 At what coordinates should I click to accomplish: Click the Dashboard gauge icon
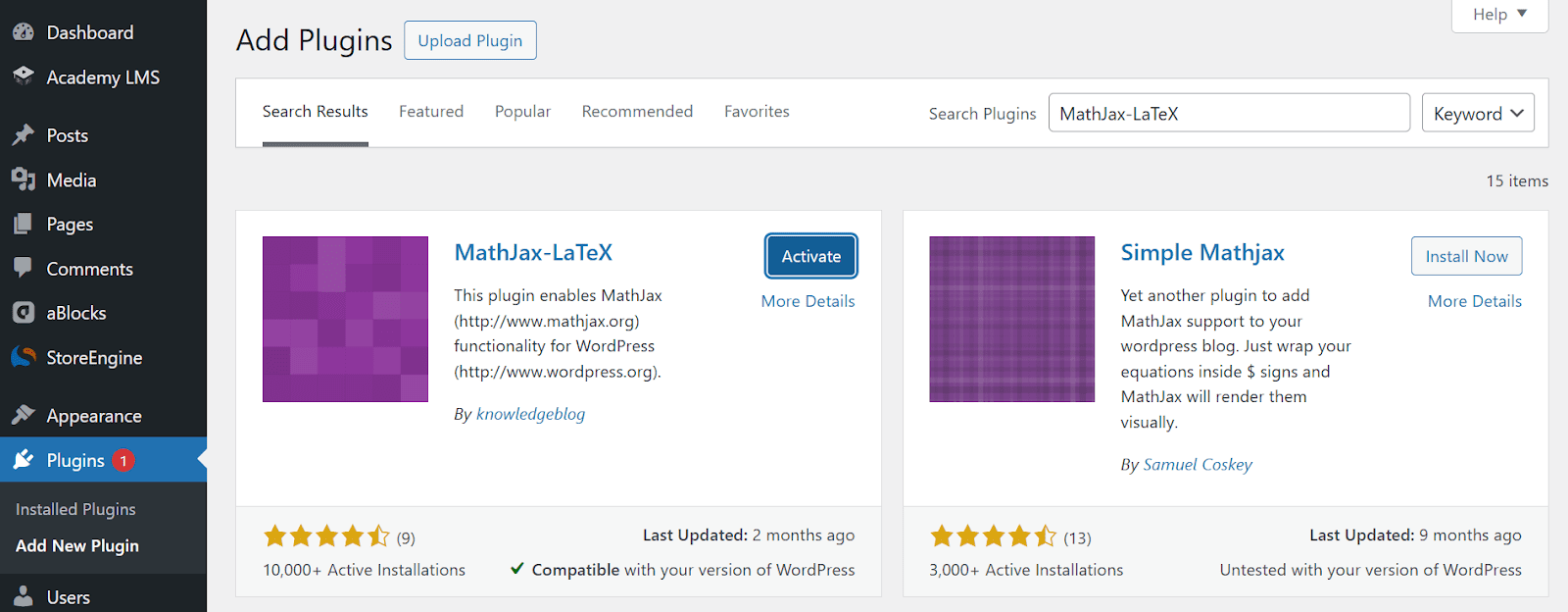pyautogui.click(x=24, y=32)
